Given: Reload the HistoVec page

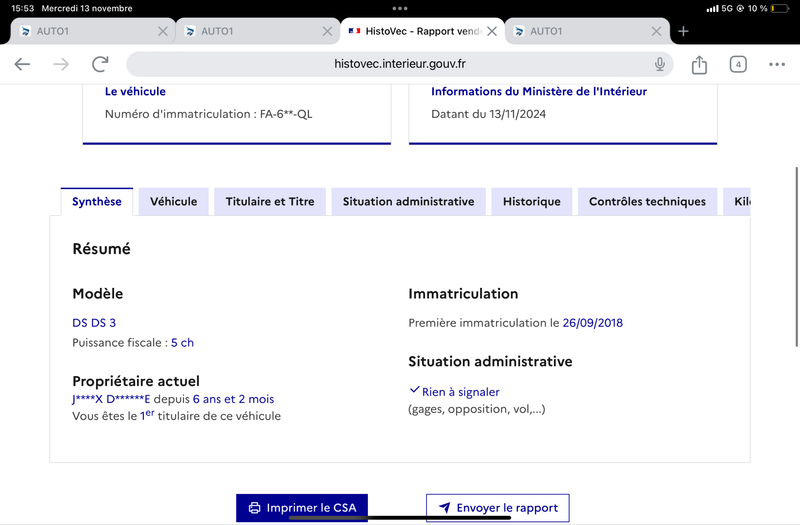Looking at the screenshot, I should coord(101,64).
